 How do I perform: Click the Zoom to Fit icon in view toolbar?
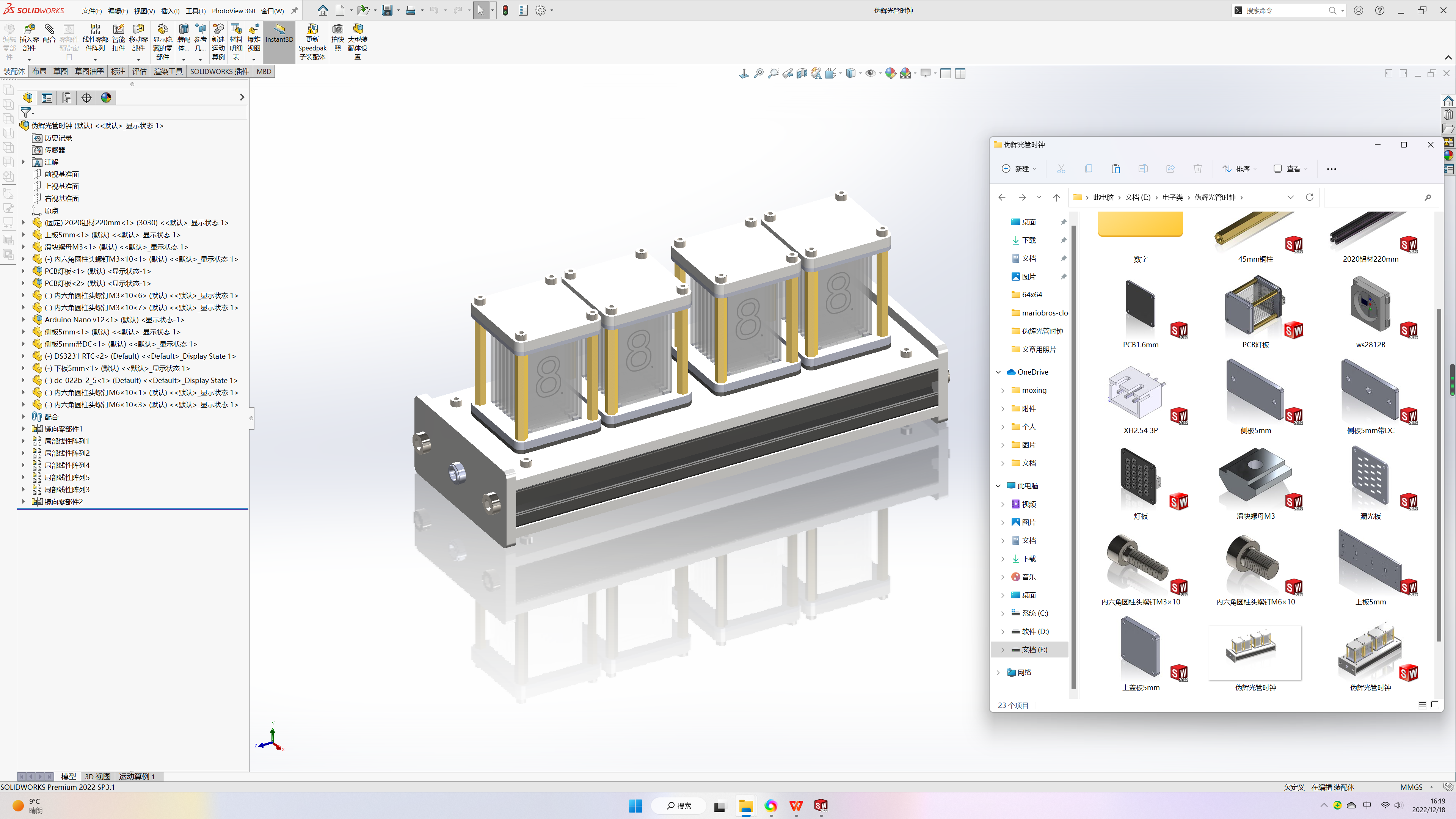[x=758, y=73]
